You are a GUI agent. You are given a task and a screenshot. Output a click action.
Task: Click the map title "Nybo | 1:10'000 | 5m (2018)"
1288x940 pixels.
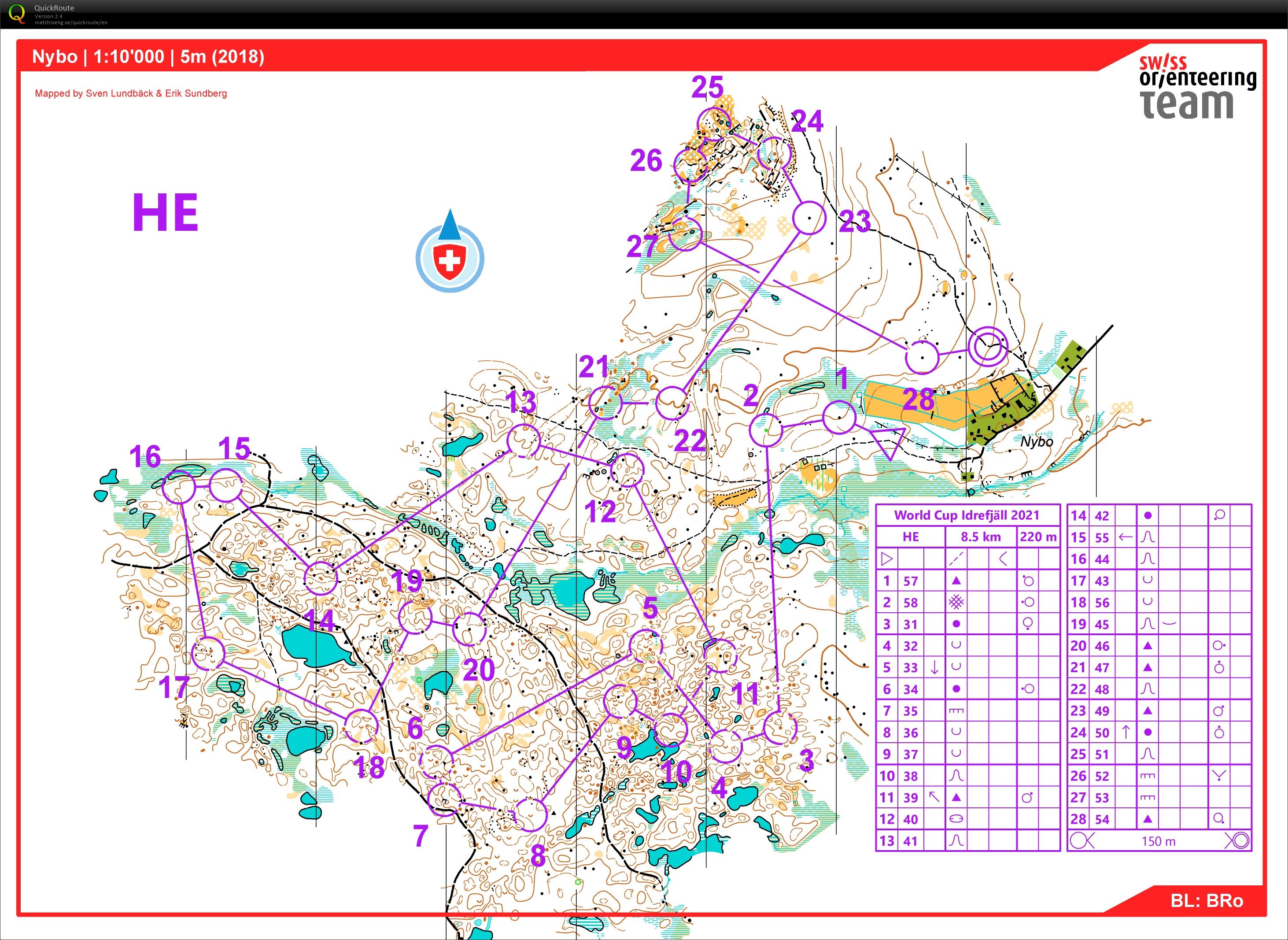pos(148,56)
